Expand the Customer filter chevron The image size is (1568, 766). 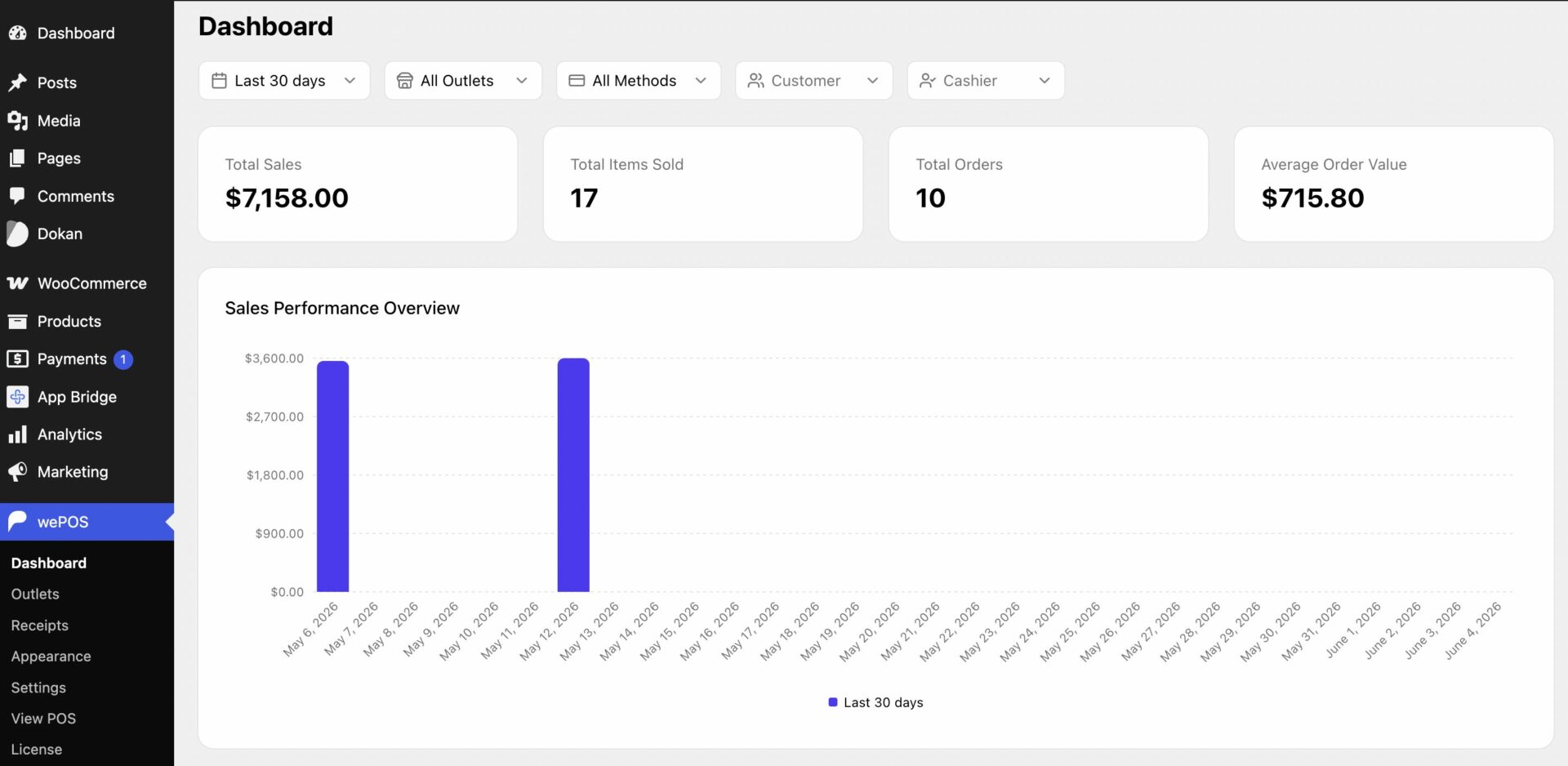872,81
